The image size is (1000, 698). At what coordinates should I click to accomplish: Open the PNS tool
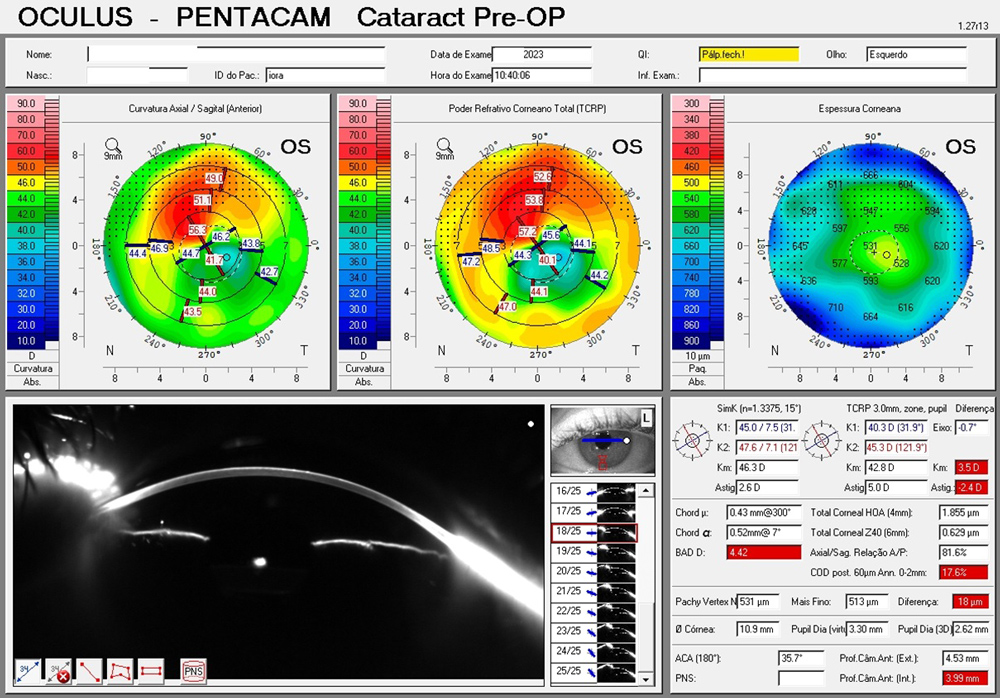click(x=193, y=671)
